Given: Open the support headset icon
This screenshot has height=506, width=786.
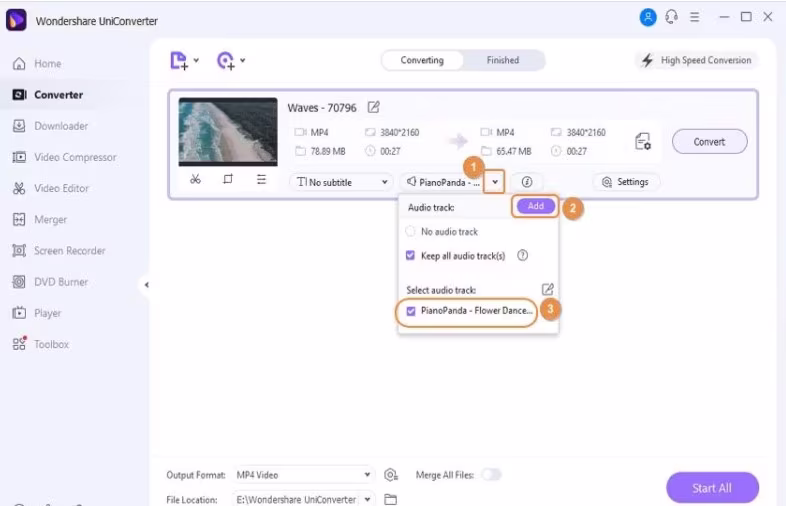Looking at the screenshot, I should 671,18.
